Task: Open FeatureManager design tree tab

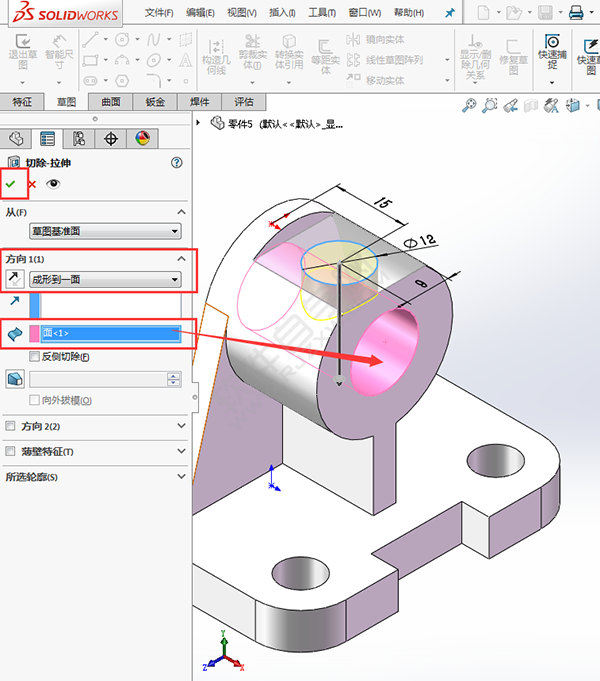Action: [16, 139]
